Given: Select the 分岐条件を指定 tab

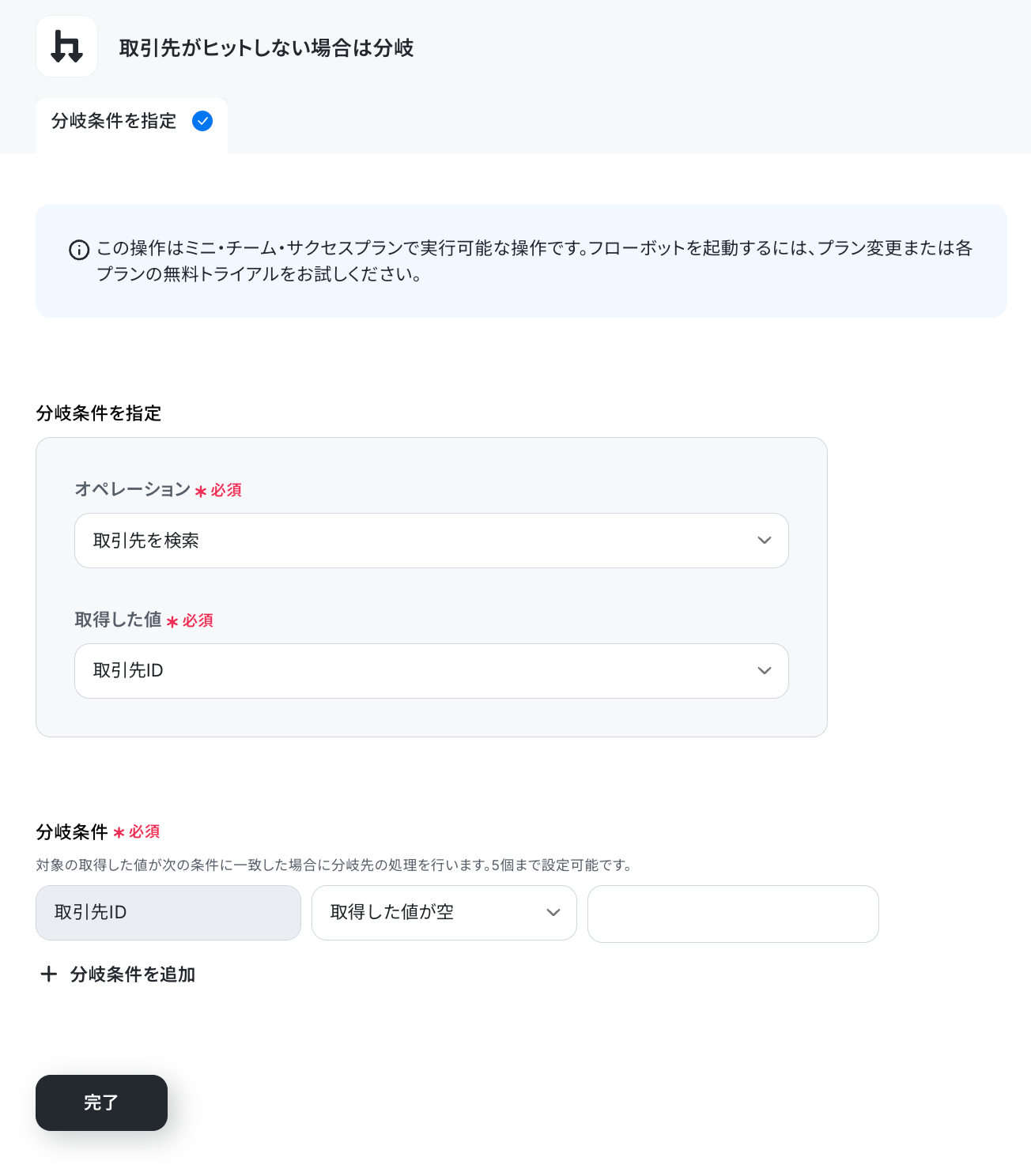Looking at the screenshot, I should click(x=131, y=125).
